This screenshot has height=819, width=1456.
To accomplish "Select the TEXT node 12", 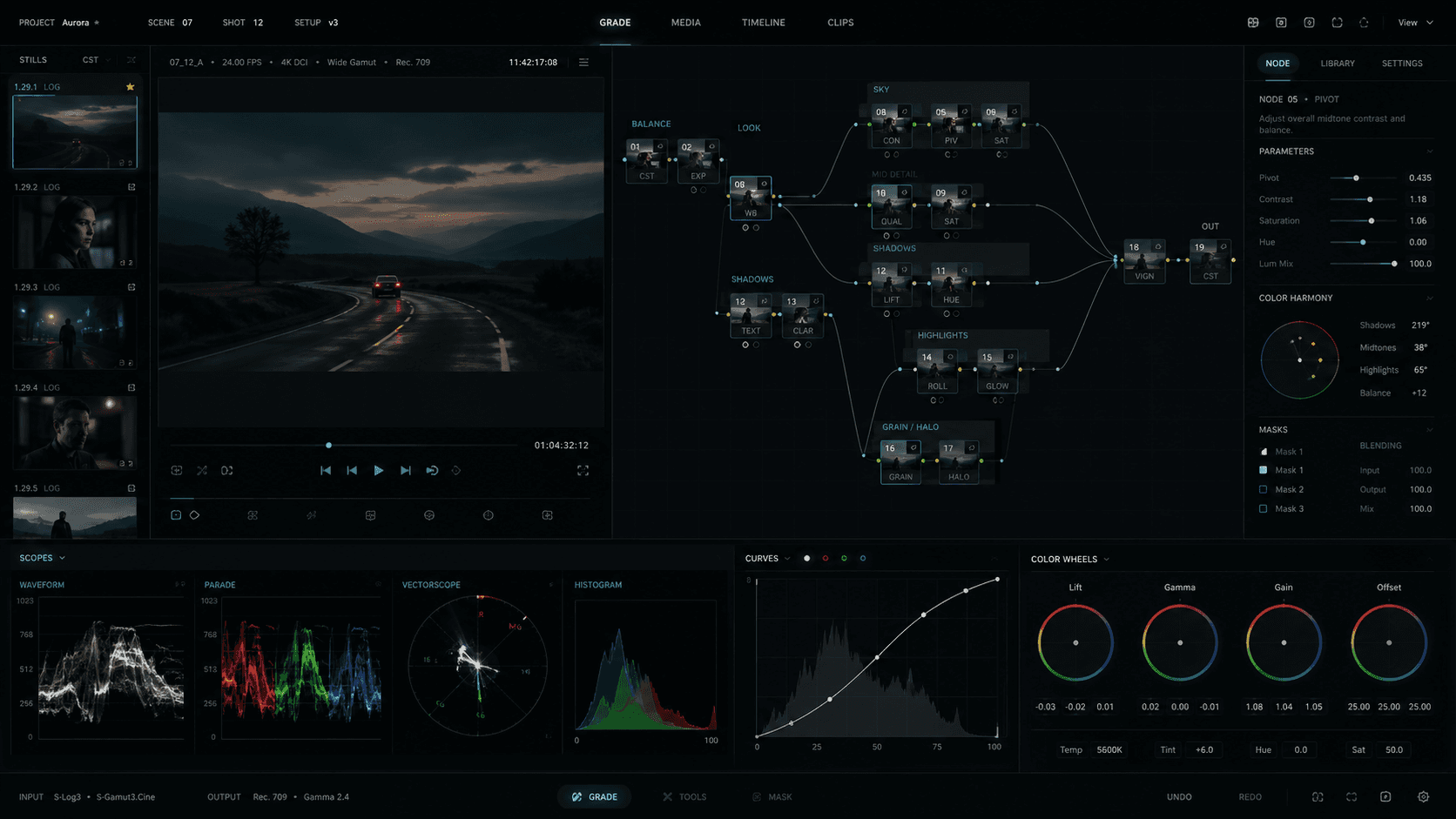I will tap(751, 316).
